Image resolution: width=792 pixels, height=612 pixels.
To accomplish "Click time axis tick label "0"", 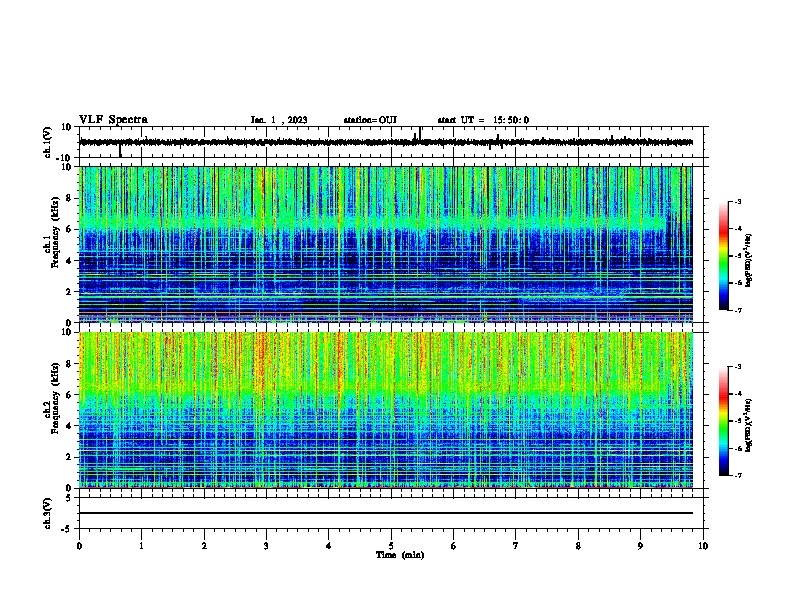I will [x=79, y=546].
